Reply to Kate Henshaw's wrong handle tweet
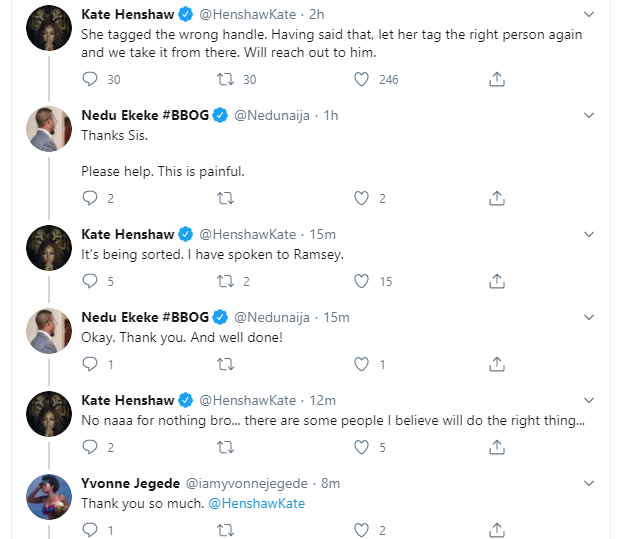This screenshot has height=539, width=619. (x=90, y=80)
